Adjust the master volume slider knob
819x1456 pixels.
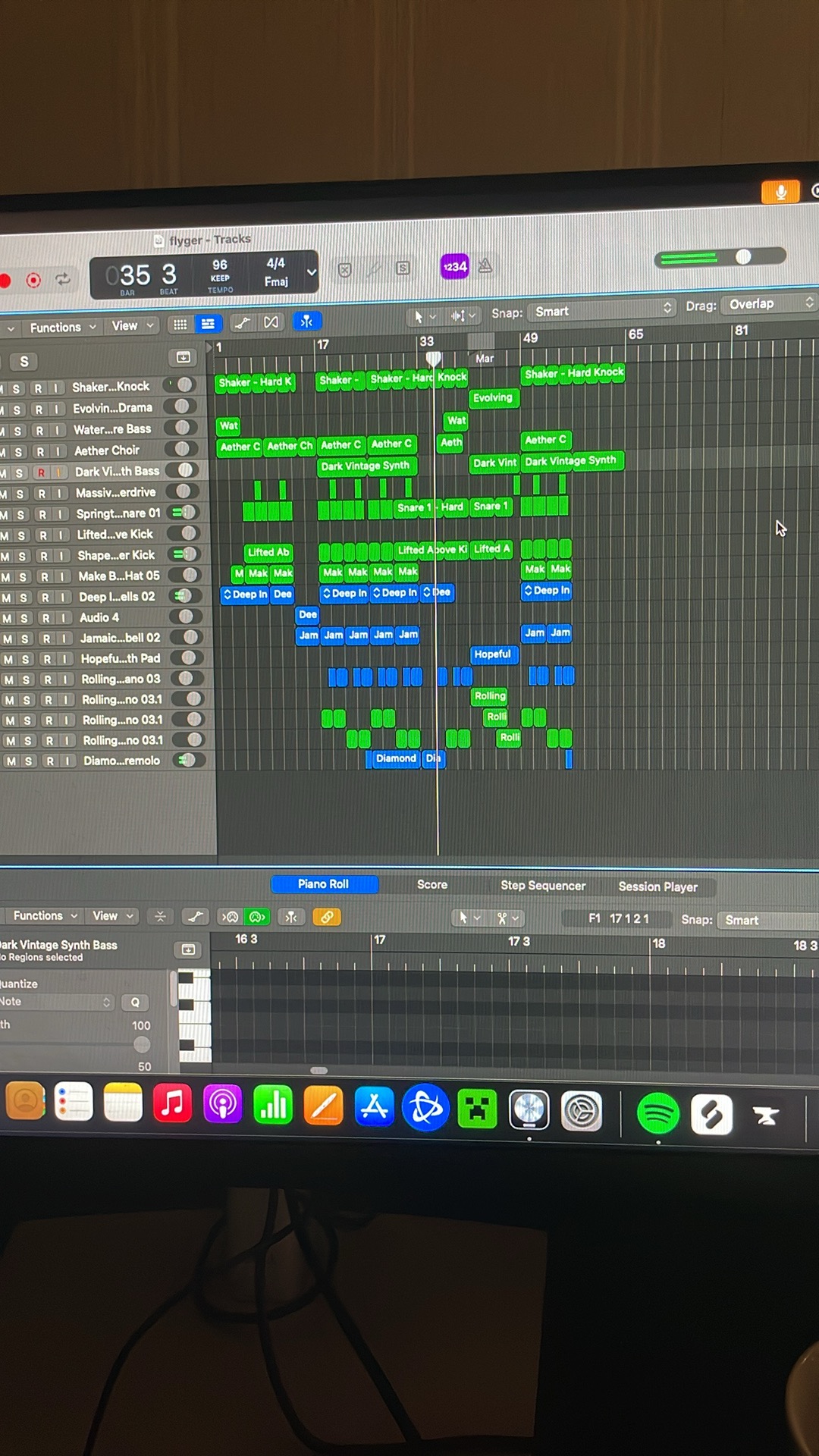743,256
